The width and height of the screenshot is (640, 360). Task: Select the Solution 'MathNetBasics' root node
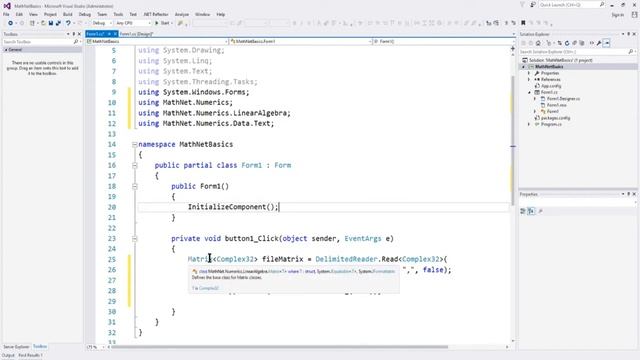tap(560, 60)
